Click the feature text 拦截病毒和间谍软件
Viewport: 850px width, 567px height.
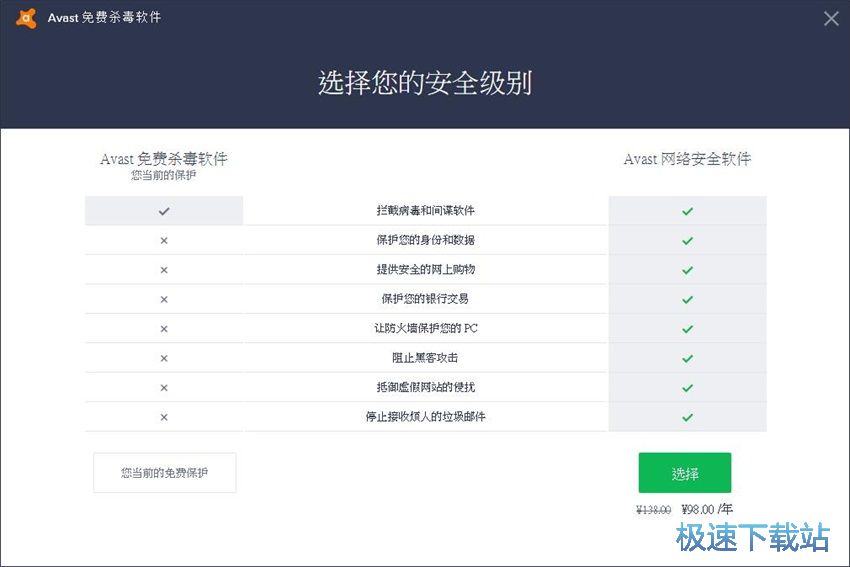426,210
